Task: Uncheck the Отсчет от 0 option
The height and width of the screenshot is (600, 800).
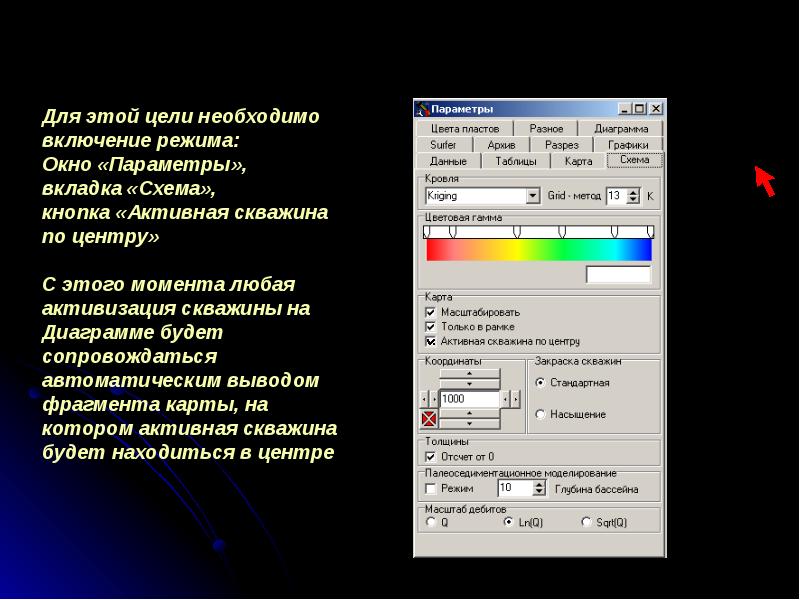Action: click(x=430, y=454)
